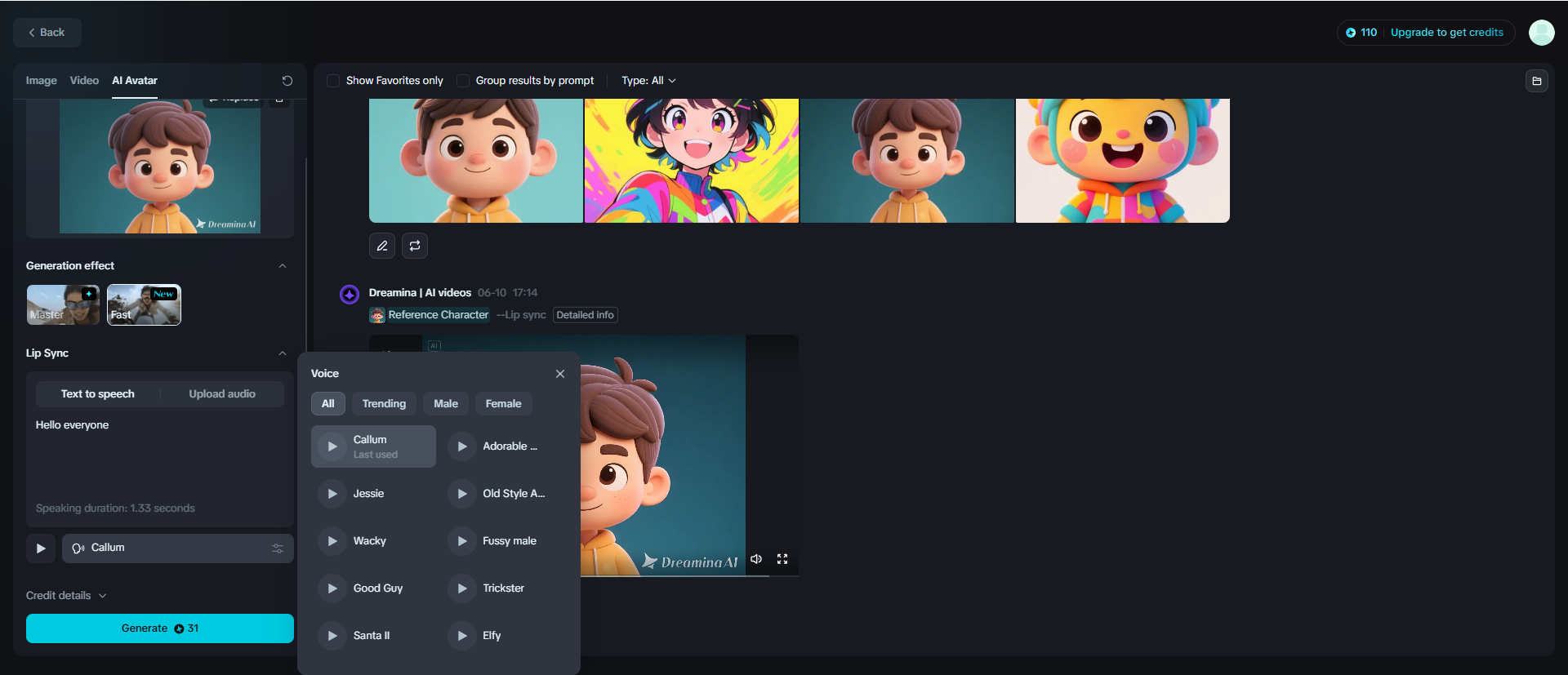Toggle Show Favorites only checkbox

pyautogui.click(x=333, y=81)
